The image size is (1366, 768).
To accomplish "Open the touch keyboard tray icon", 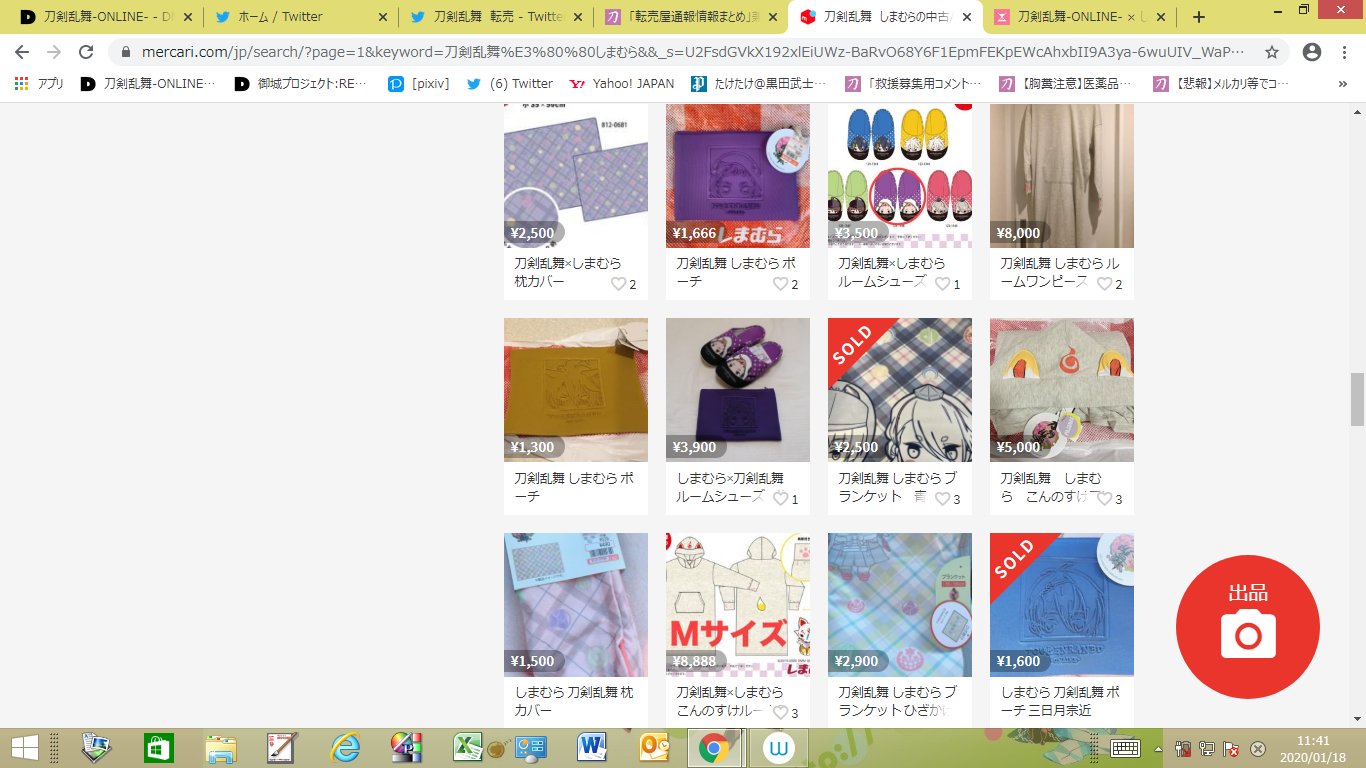I will click(1126, 748).
